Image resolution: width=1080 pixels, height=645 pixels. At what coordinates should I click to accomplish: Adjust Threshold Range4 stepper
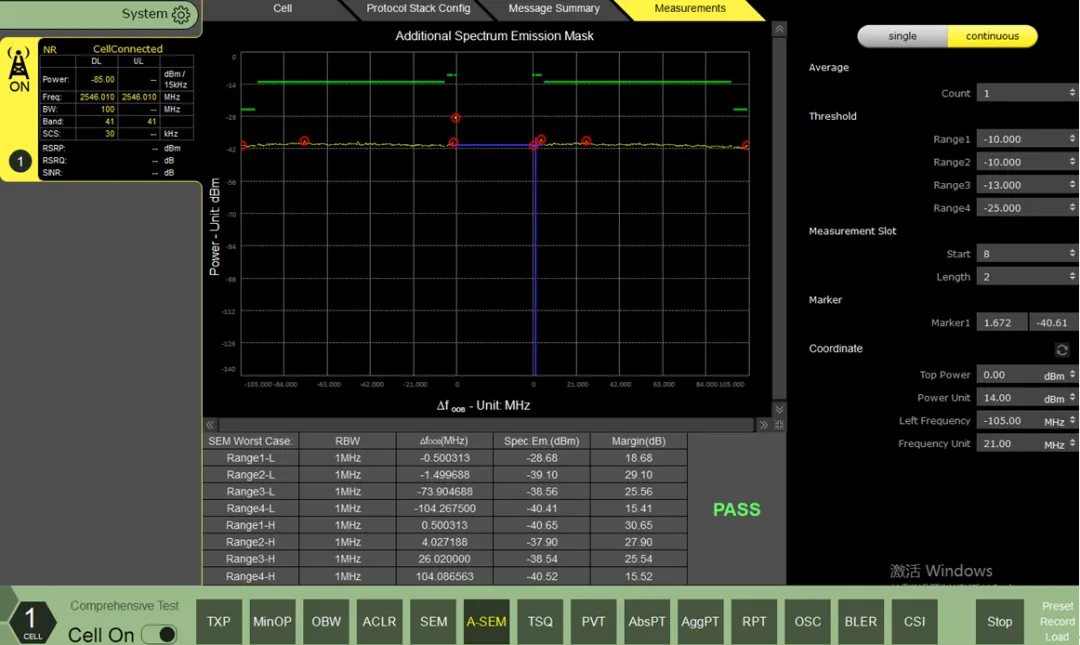(x=1072, y=207)
